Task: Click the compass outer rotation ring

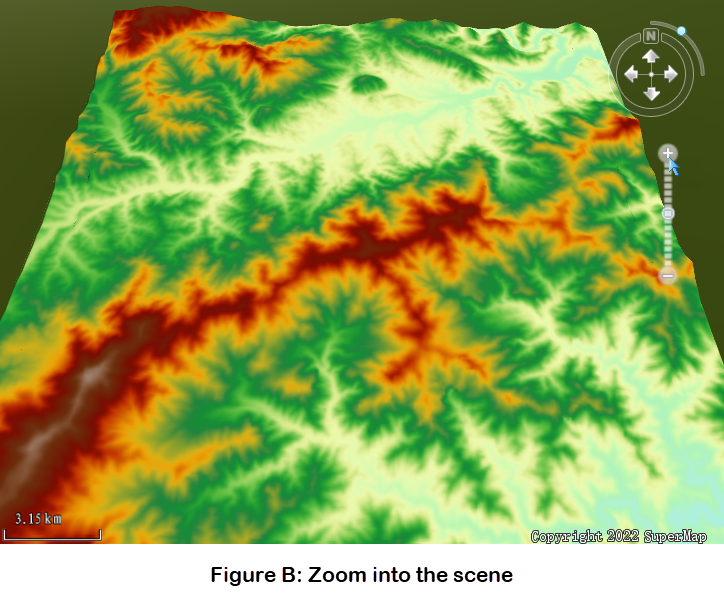Action: pos(619,93)
